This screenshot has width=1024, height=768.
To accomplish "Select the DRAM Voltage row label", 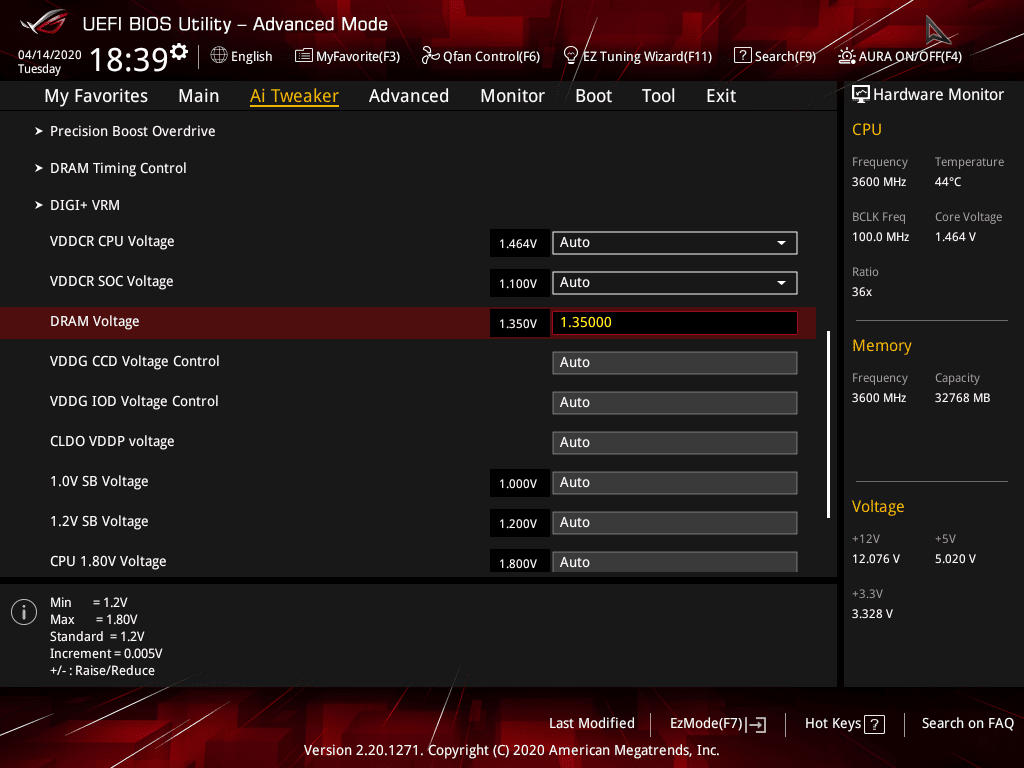I will point(95,321).
